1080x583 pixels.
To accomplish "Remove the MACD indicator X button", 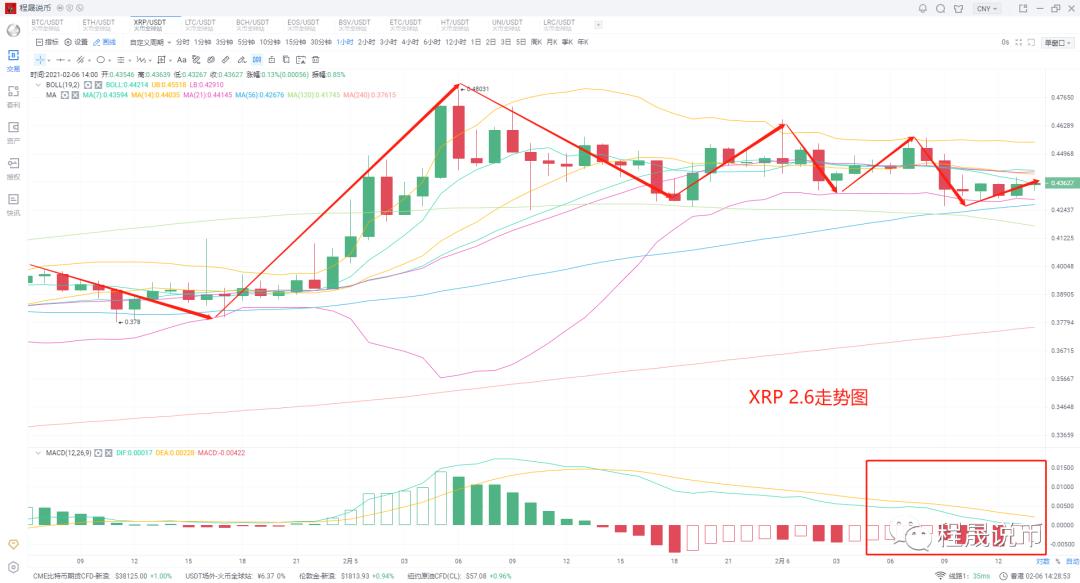I will tap(109, 453).
